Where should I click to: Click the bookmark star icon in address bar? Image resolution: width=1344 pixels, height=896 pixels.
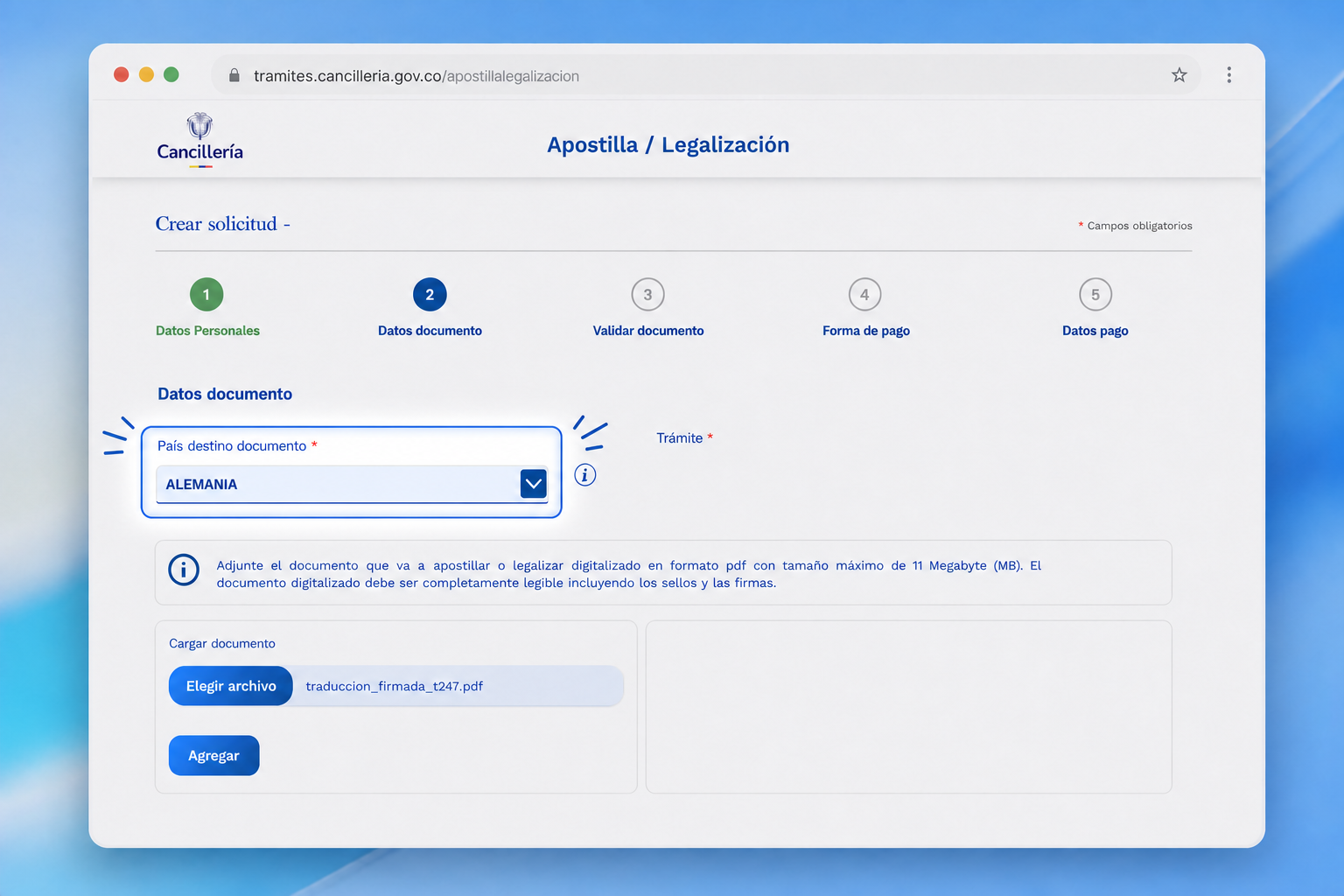coord(1179,75)
